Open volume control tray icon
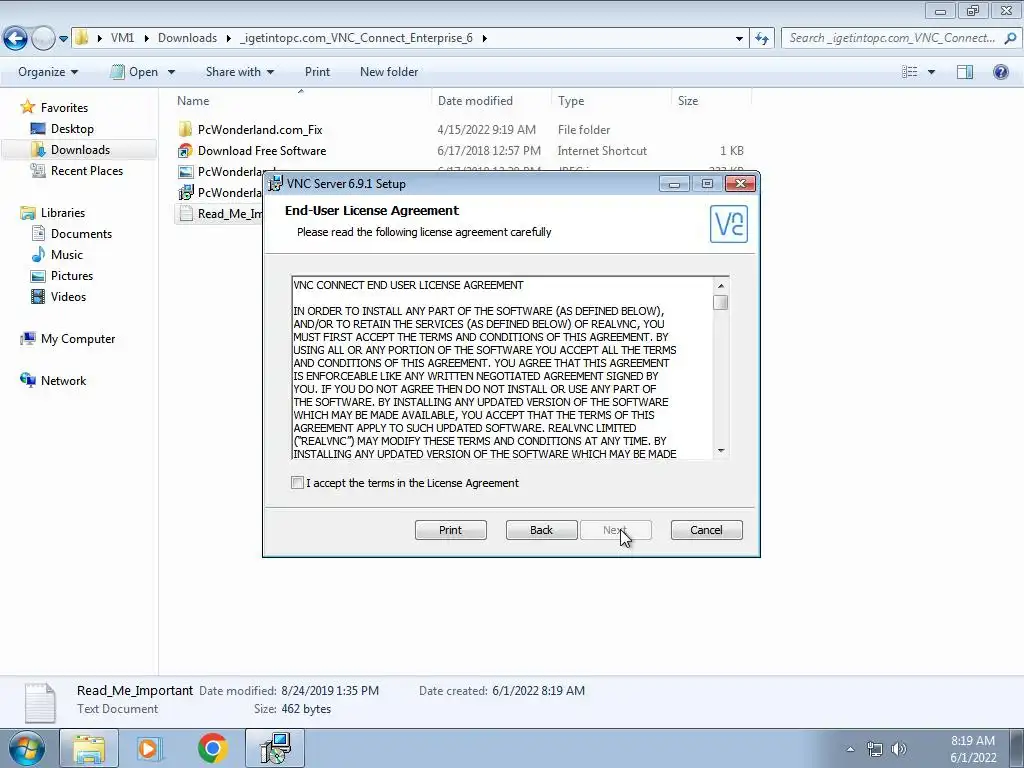 (x=899, y=749)
